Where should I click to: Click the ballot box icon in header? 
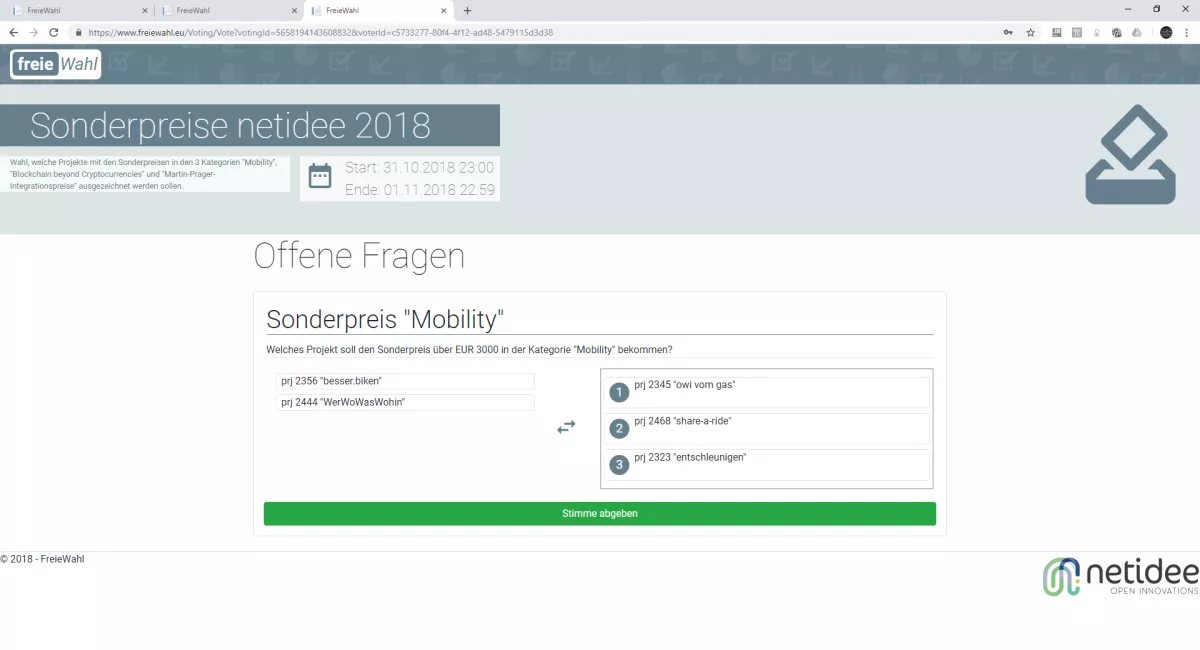click(x=1130, y=155)
